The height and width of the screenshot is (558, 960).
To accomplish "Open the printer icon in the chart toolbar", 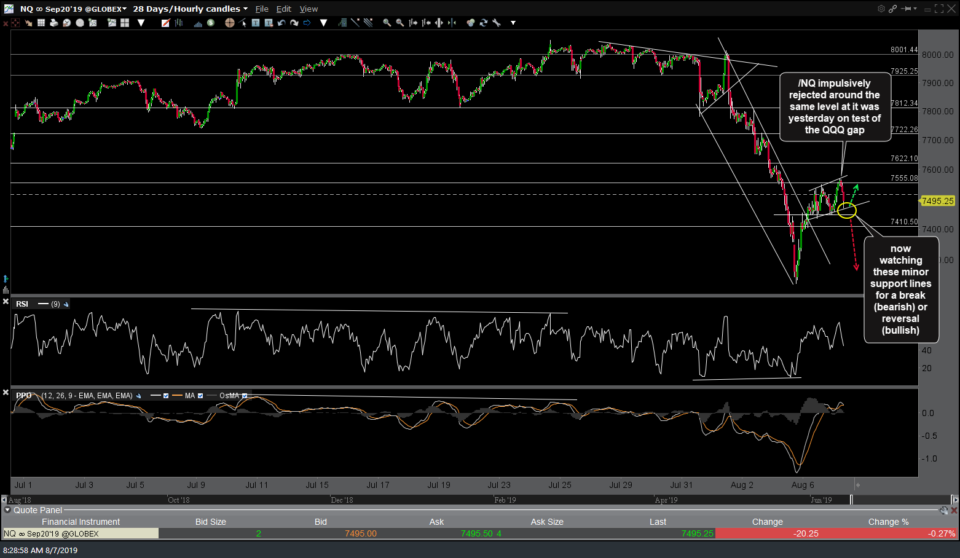I will click(54, 23).
